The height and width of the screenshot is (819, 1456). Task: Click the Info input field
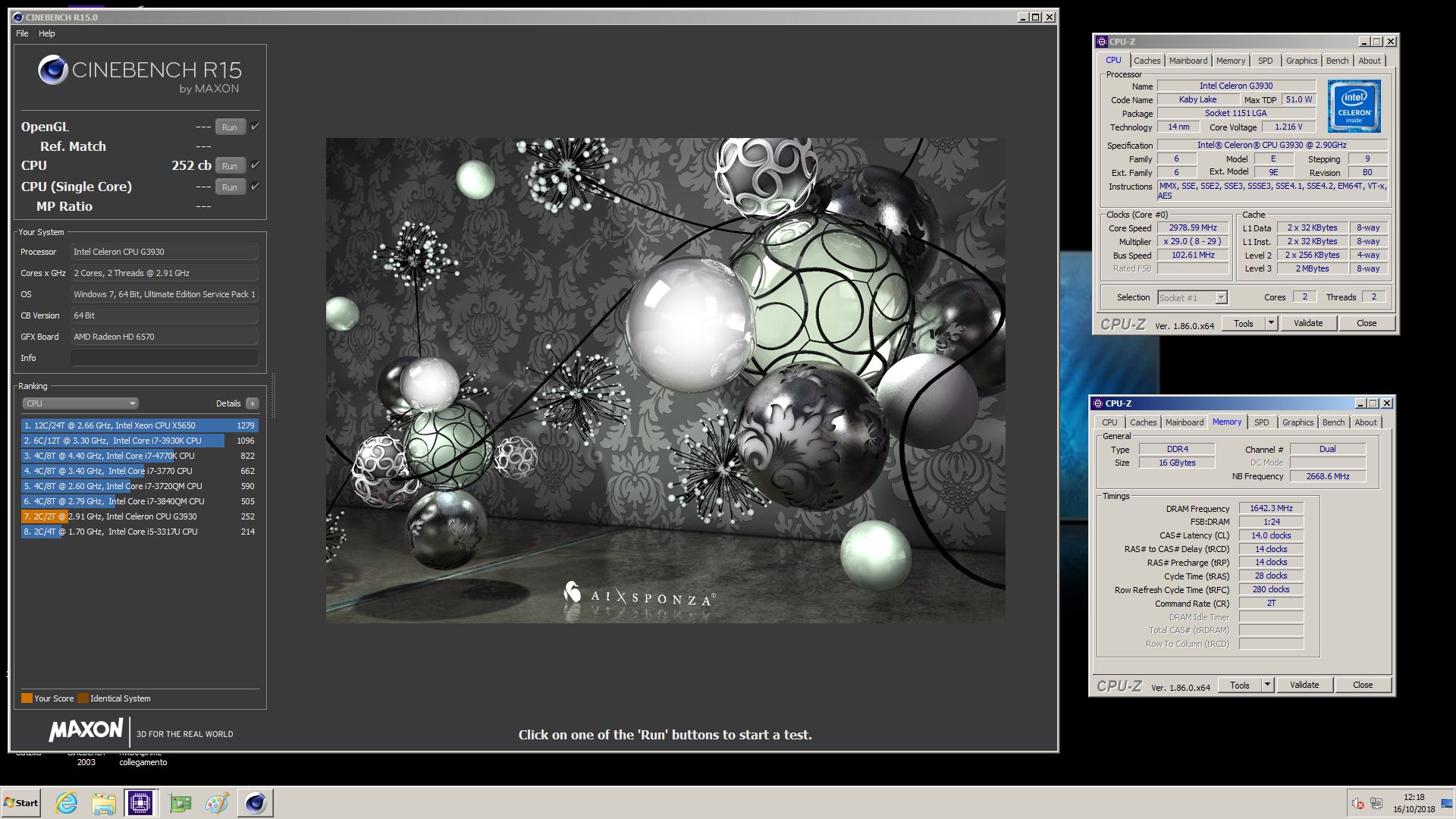(165, 358)
